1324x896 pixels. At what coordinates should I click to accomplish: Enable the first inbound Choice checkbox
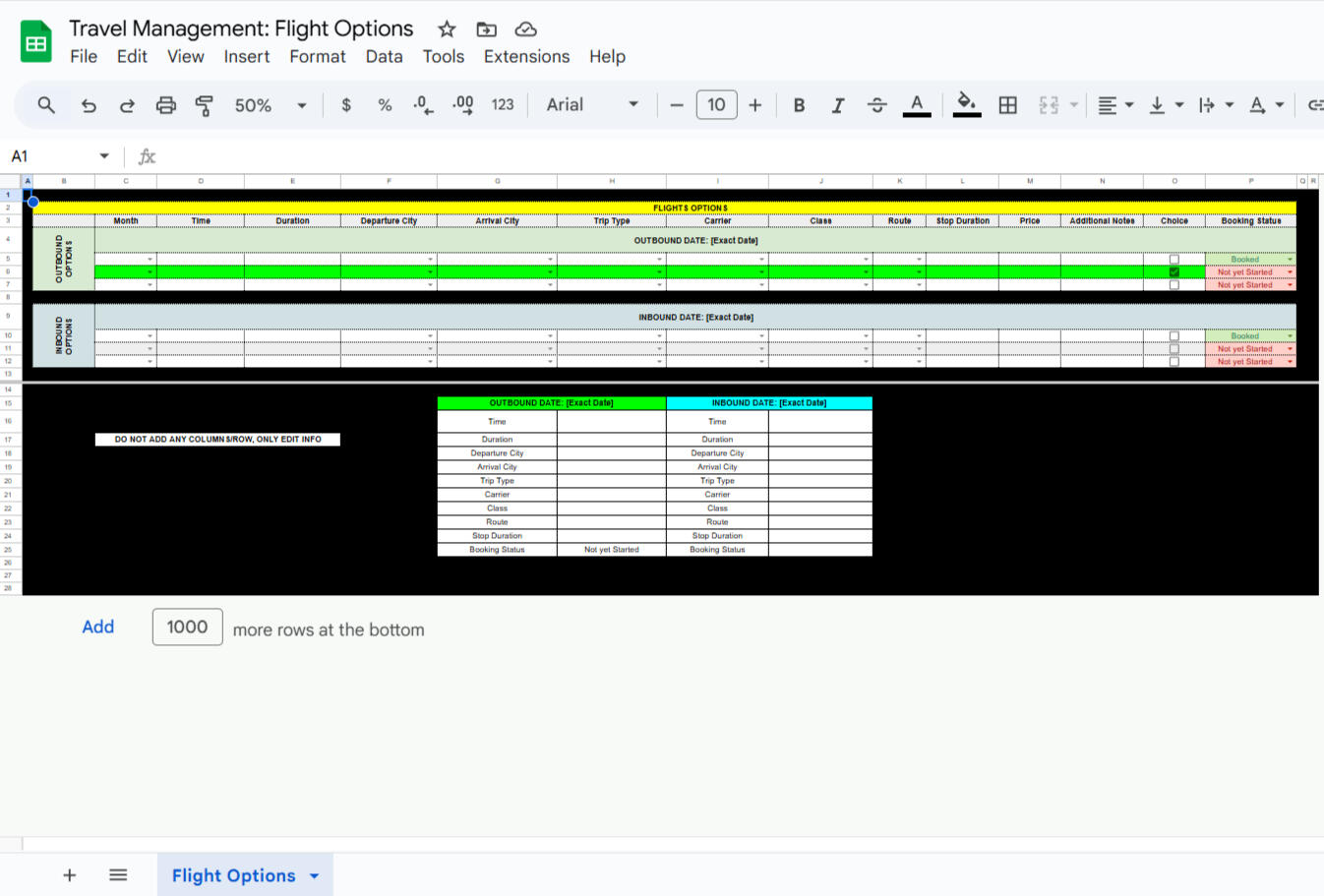point(1174,334)
